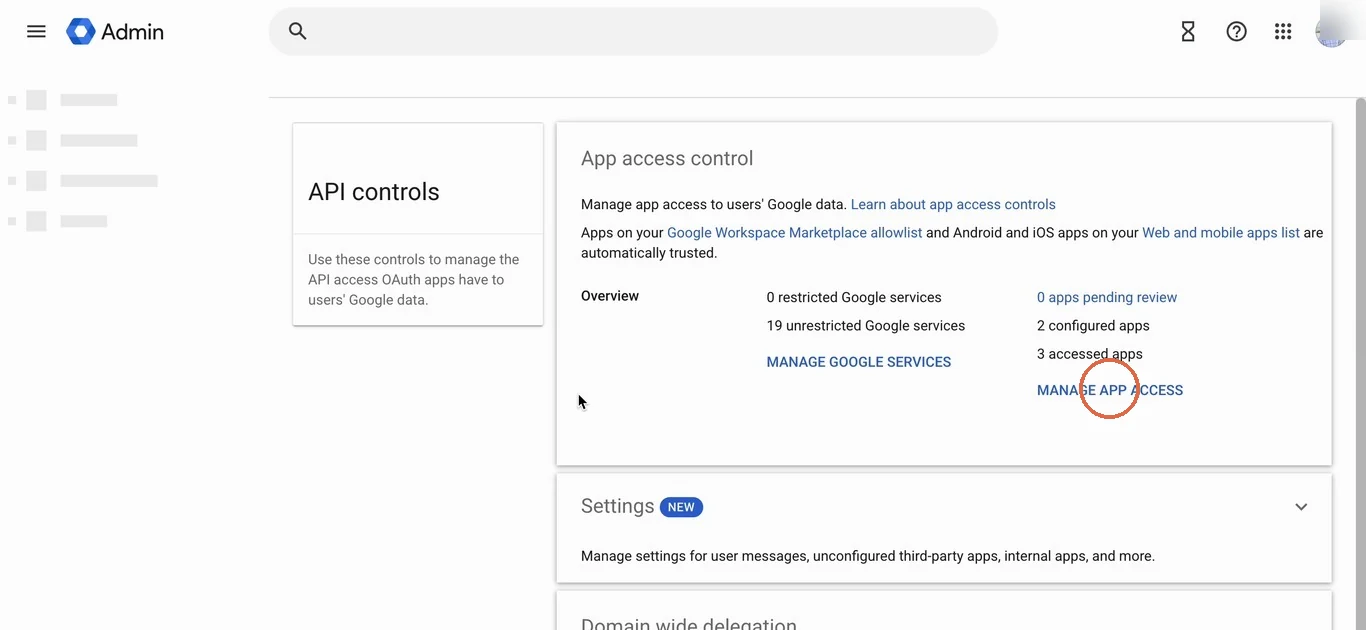Click the App access control heading

click(667, 158)
